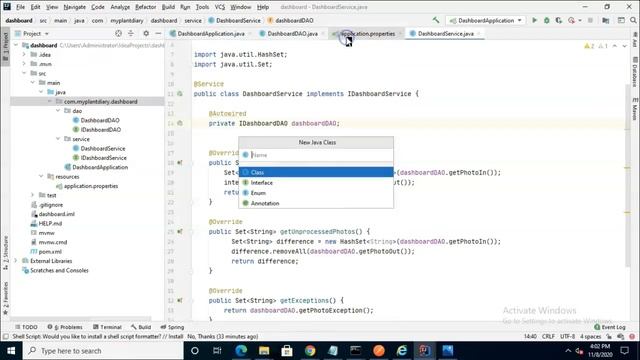Select pom.xml in project tree
This screenshot has height=360, width=640.
click(x=46, y=251)
